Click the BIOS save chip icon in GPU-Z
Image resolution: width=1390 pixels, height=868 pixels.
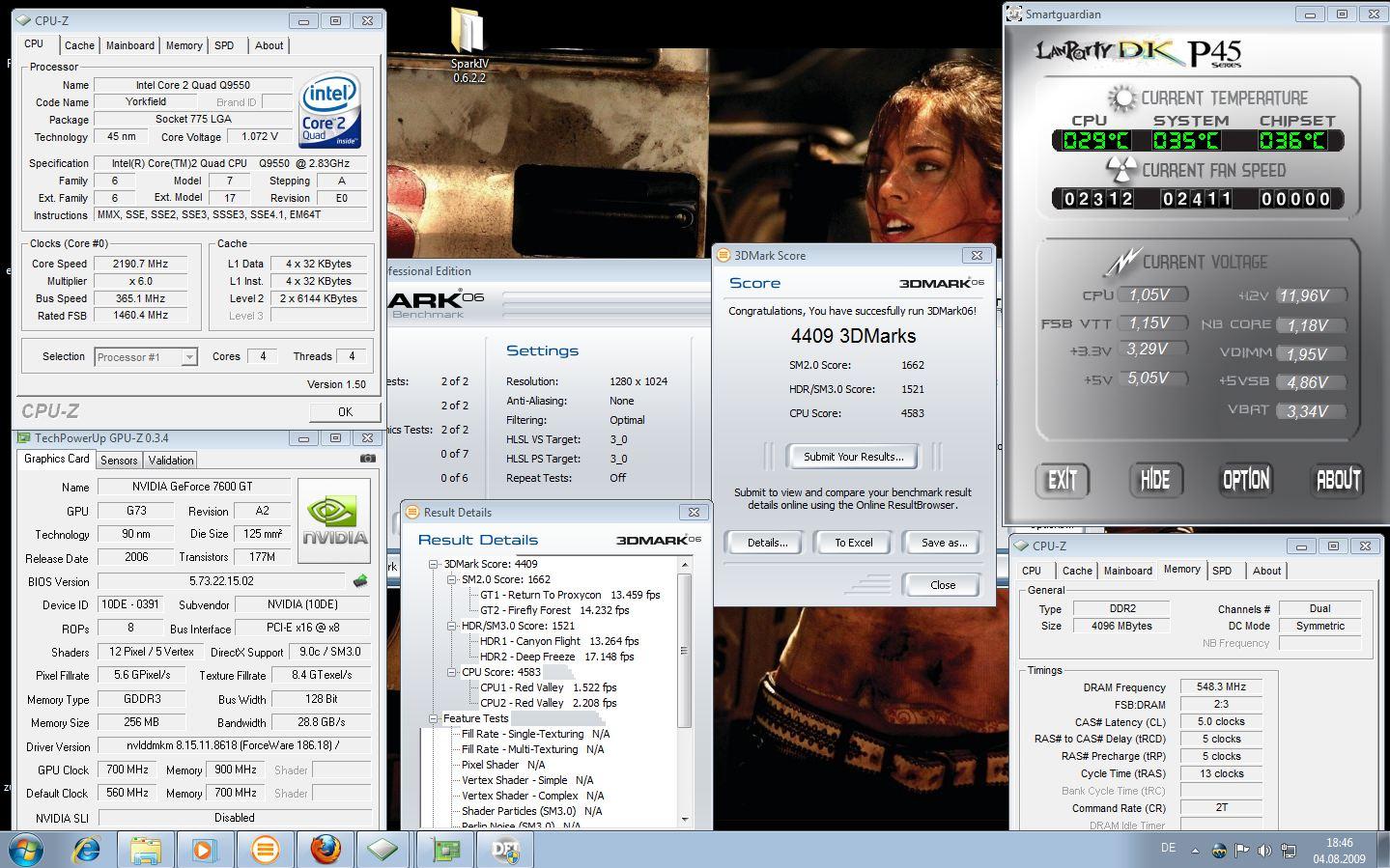[x=360, y=581]
